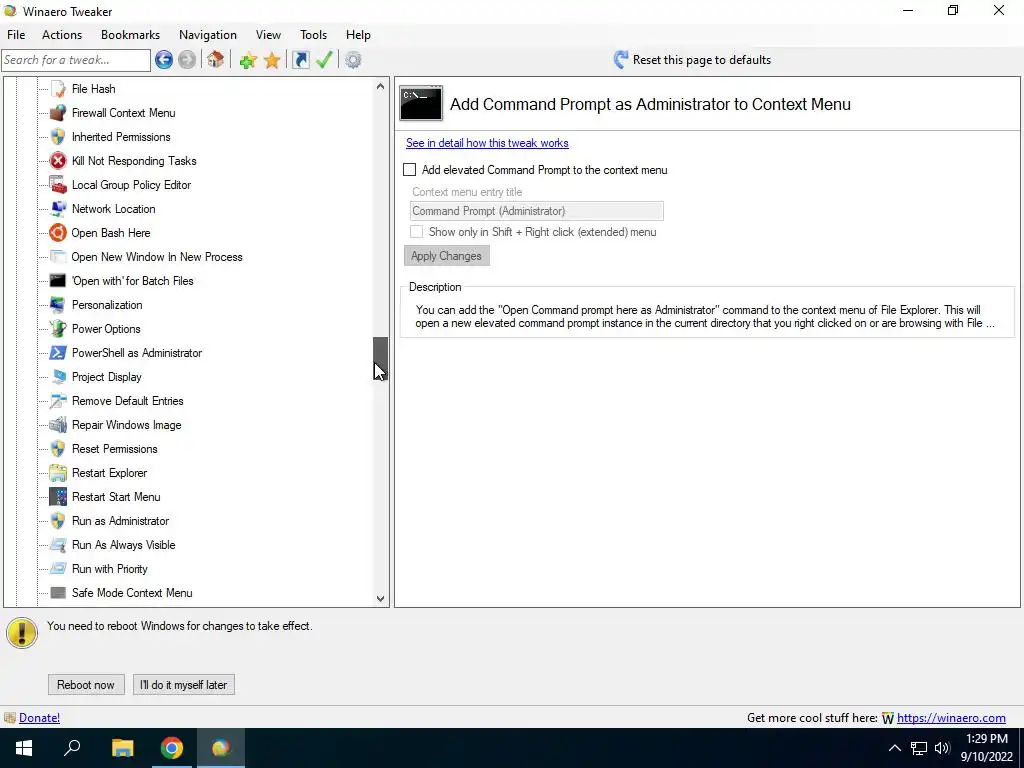The image size is (1024, 768).
Task: Click the volume speaker tray icon
Action: pos(942,748)
